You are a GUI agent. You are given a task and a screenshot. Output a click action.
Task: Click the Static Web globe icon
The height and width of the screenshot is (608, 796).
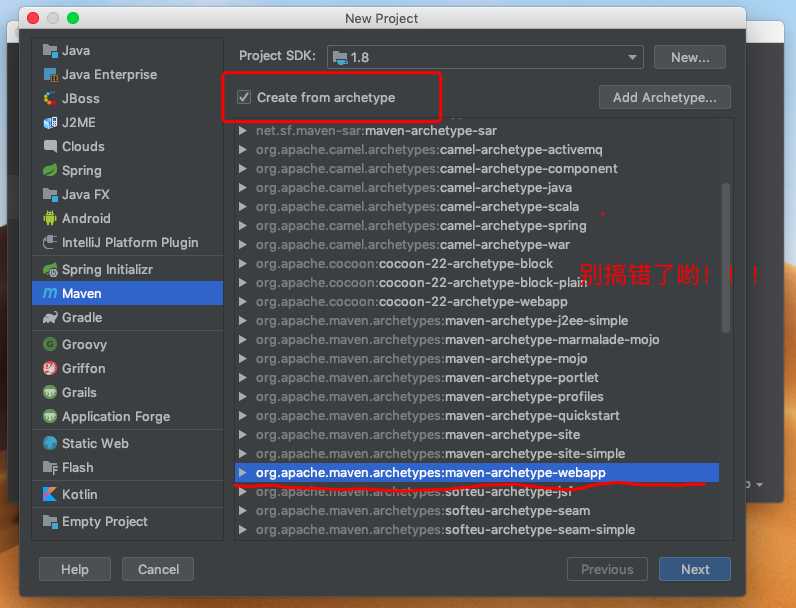50,444
